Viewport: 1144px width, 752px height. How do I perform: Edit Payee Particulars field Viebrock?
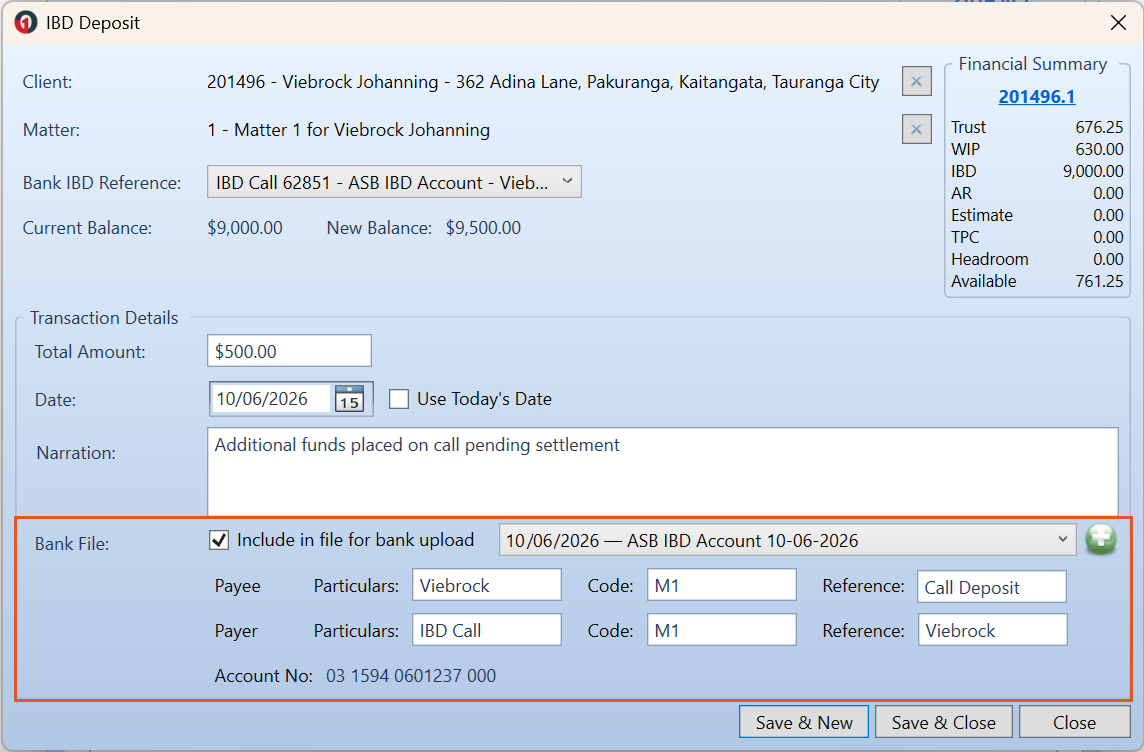(487, 585)
